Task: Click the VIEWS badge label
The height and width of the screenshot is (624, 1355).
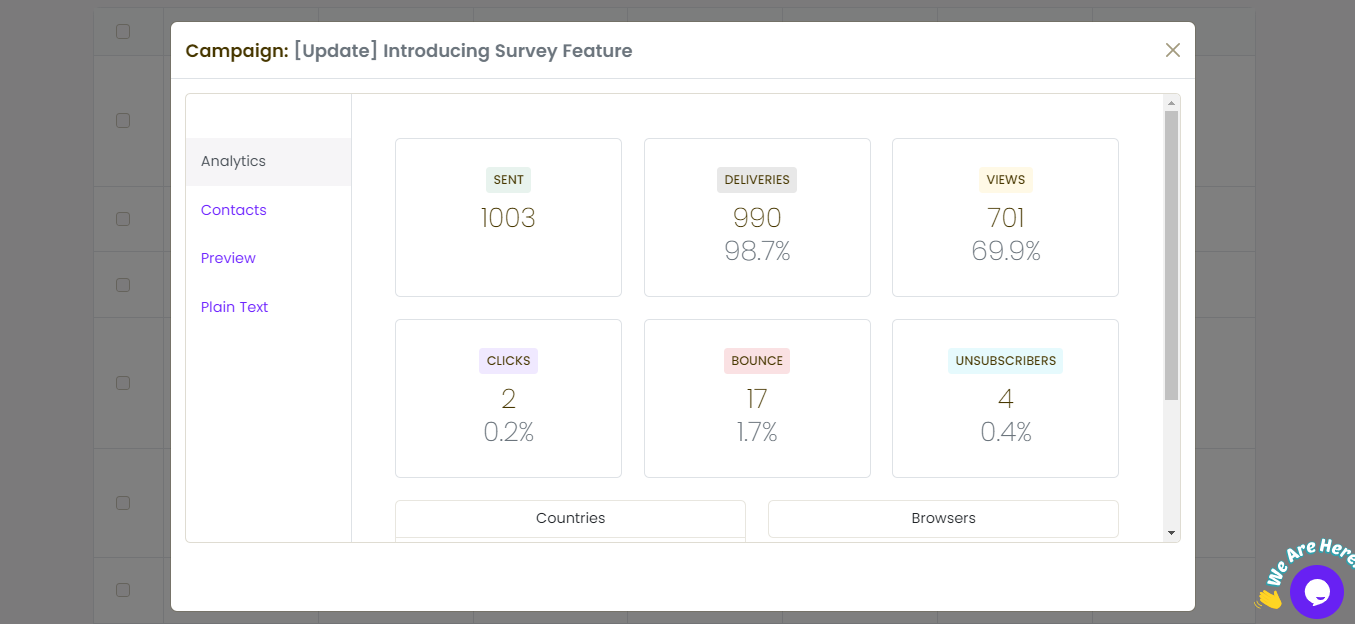Action: pos(1005,180)
